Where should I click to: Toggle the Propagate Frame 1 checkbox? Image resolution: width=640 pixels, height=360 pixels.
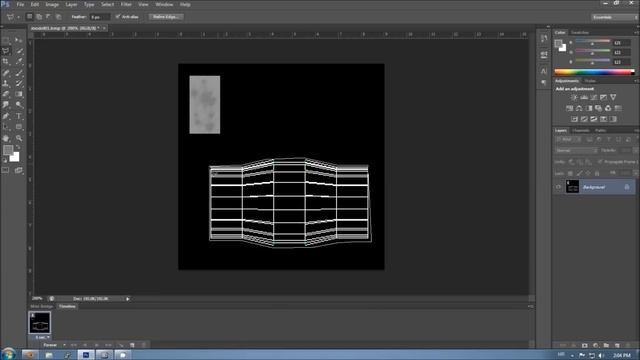coord(600,162)
